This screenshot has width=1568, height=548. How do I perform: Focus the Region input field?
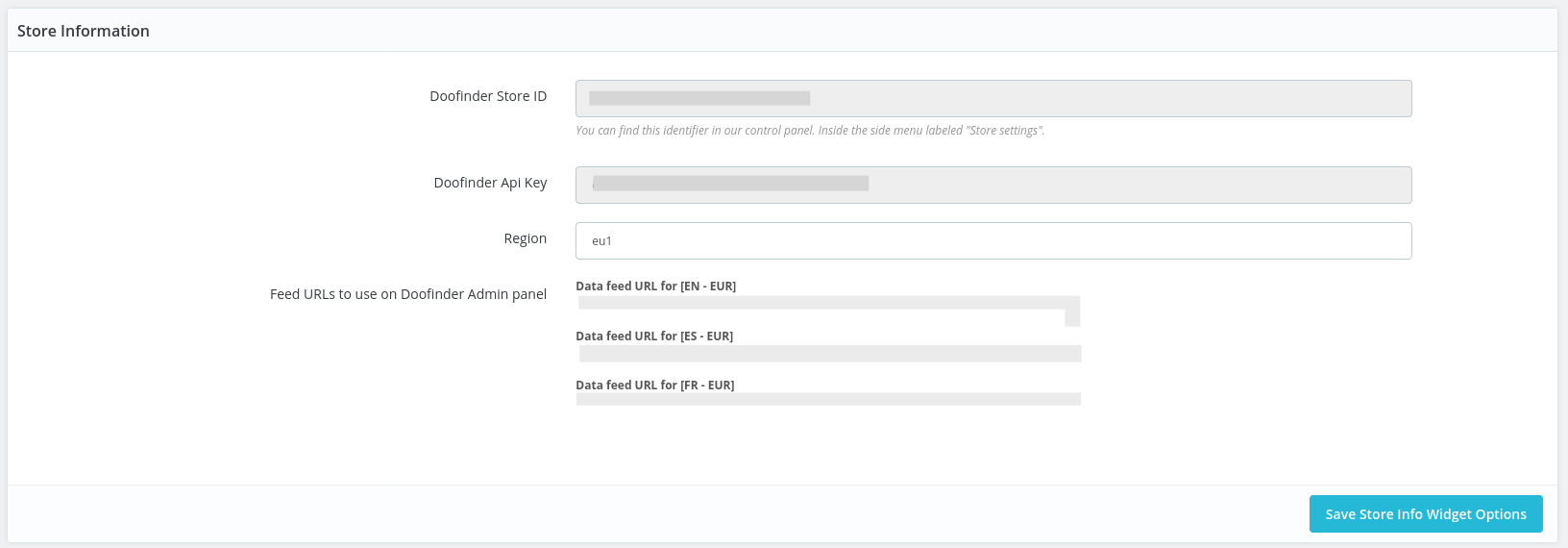[x=993, y=240]
